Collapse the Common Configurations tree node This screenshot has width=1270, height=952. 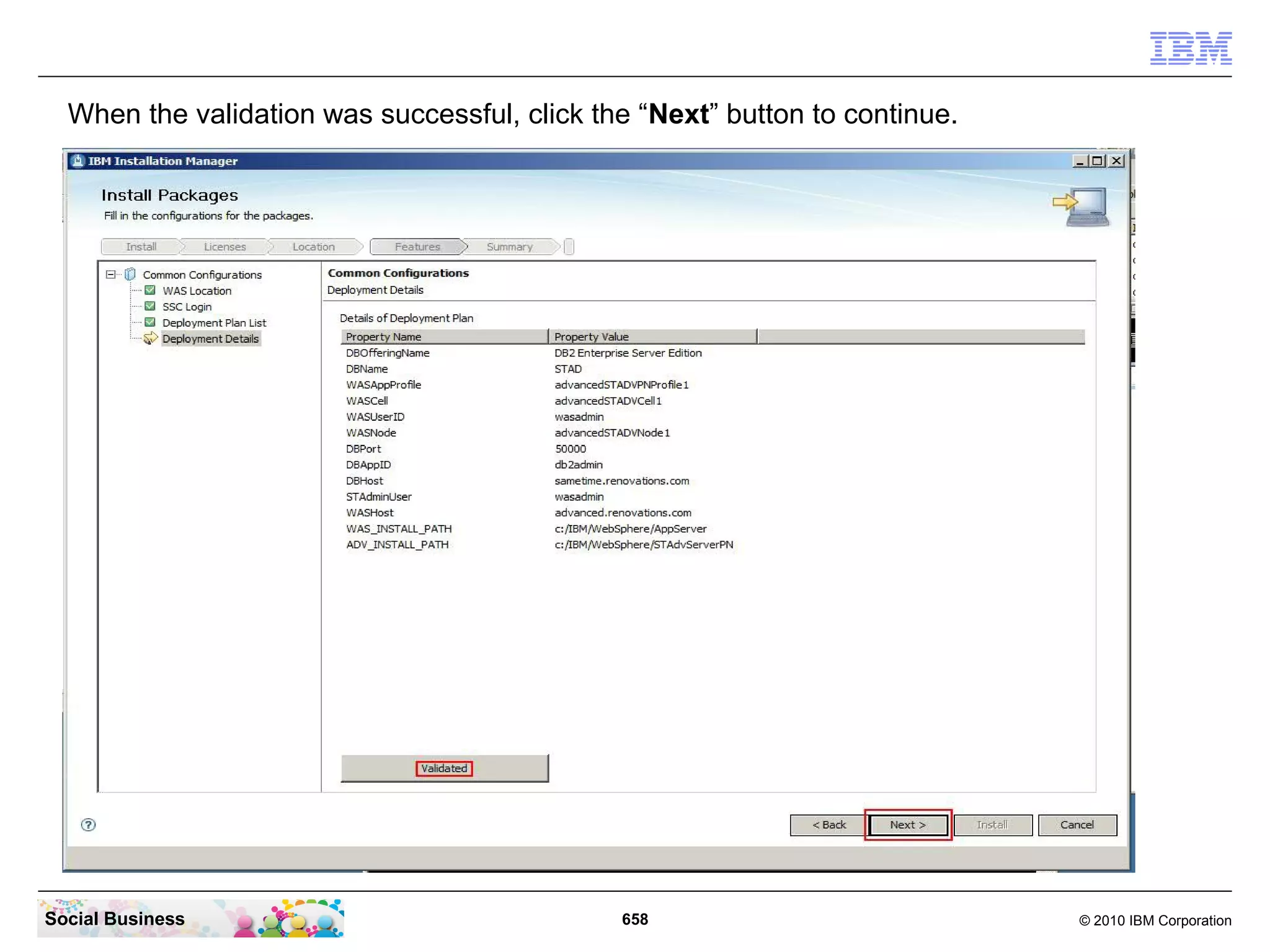(x=110, y=274)
